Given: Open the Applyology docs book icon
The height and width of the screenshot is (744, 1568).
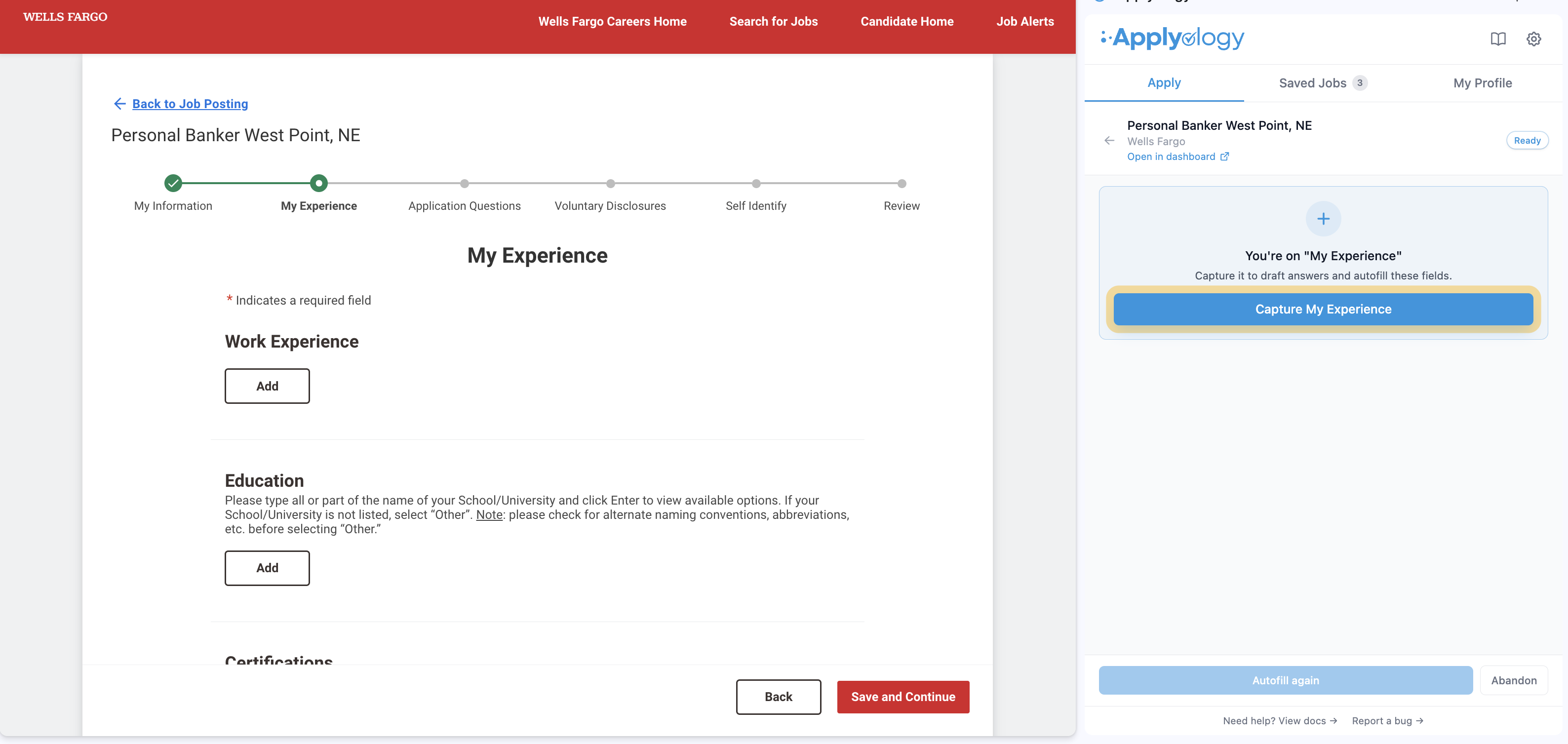Looking at the screenshot, I should tap(1498, 39).
